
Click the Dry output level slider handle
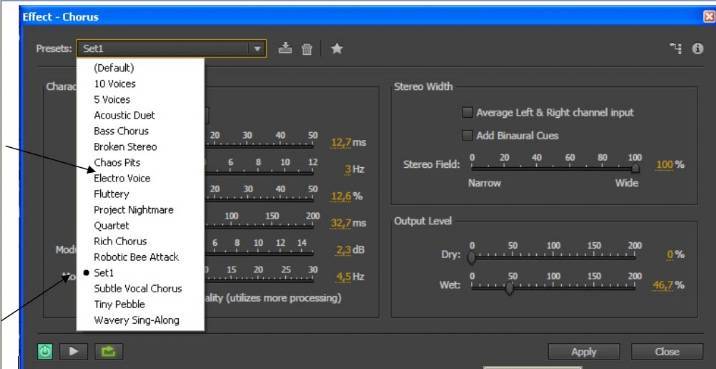(472, 258)
